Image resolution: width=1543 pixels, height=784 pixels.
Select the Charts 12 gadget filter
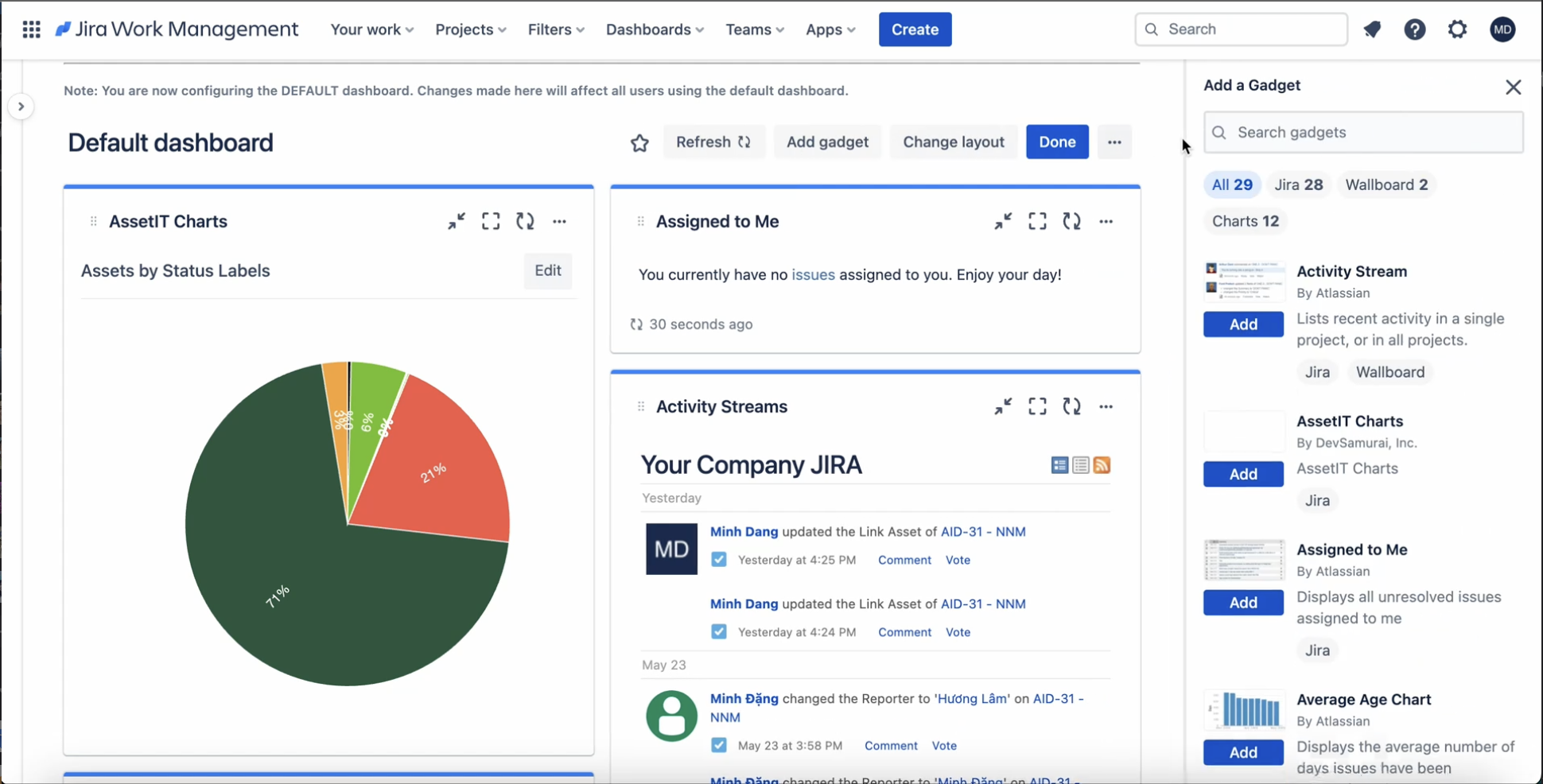[1245, 221]
